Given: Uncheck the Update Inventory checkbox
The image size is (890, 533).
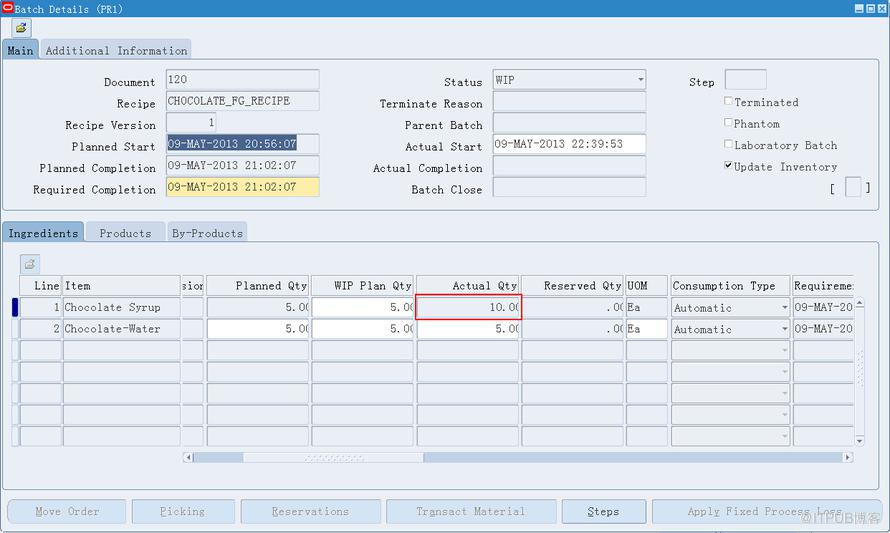Looking at the screenshot, I should point(728,166).
